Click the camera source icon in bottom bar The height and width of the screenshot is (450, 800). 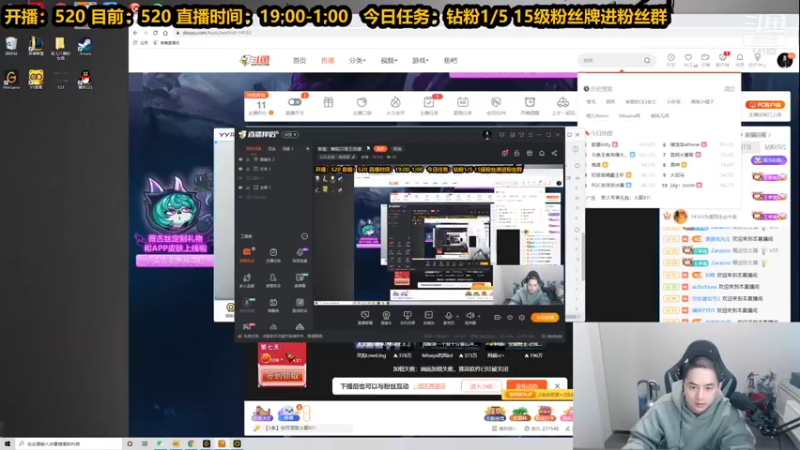(386, 315)
